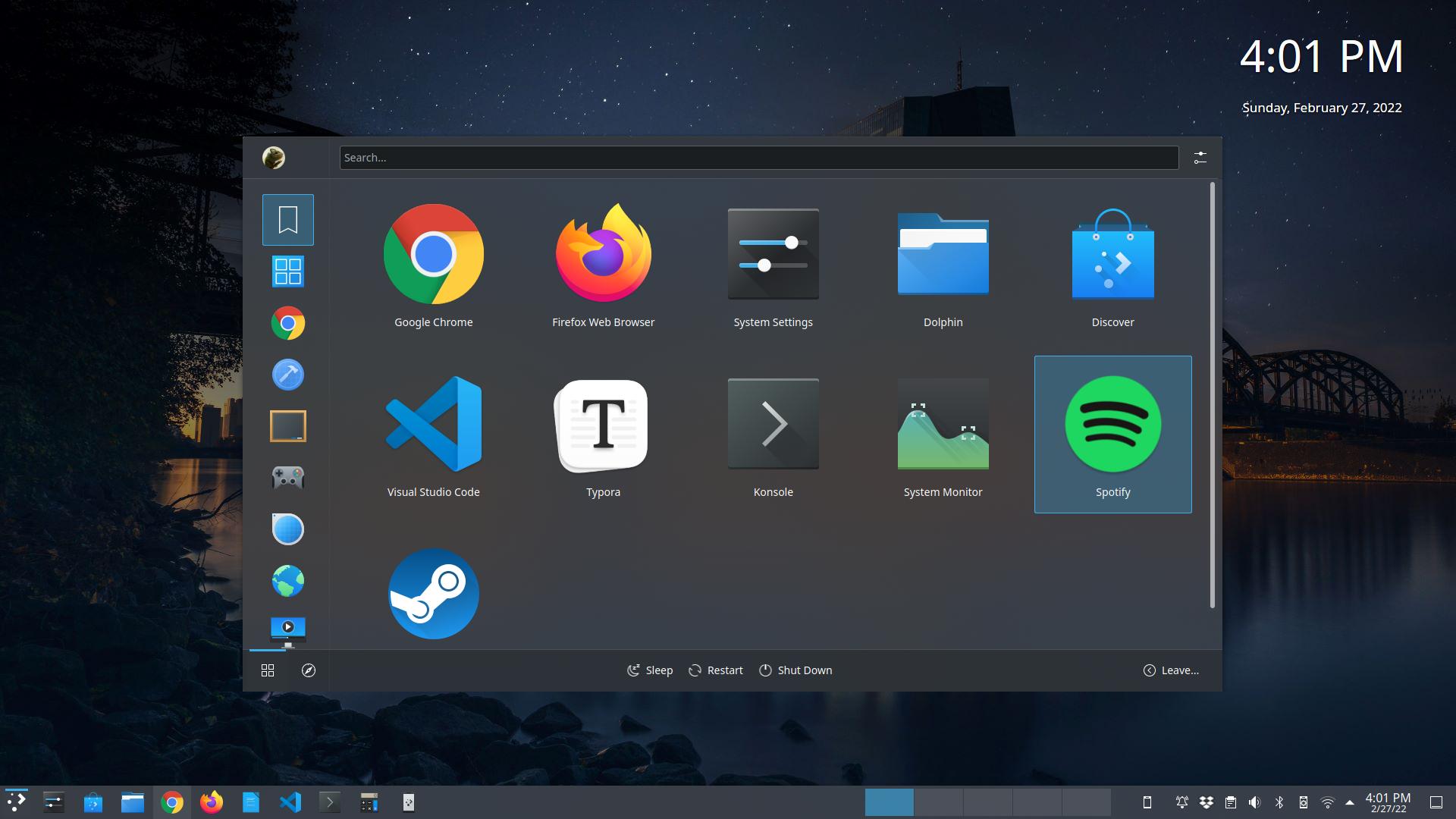The image size is (1456, 819).
Task: Launch Steam from the app grid
Action: coord(433,594)
